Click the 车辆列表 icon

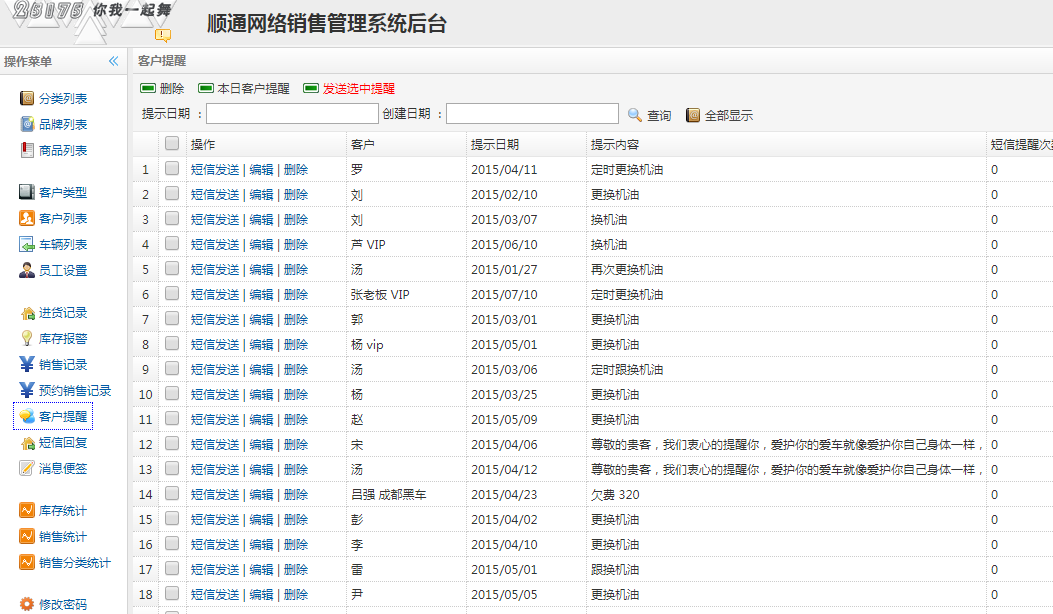pyautogui.click(x=27, y=244)
